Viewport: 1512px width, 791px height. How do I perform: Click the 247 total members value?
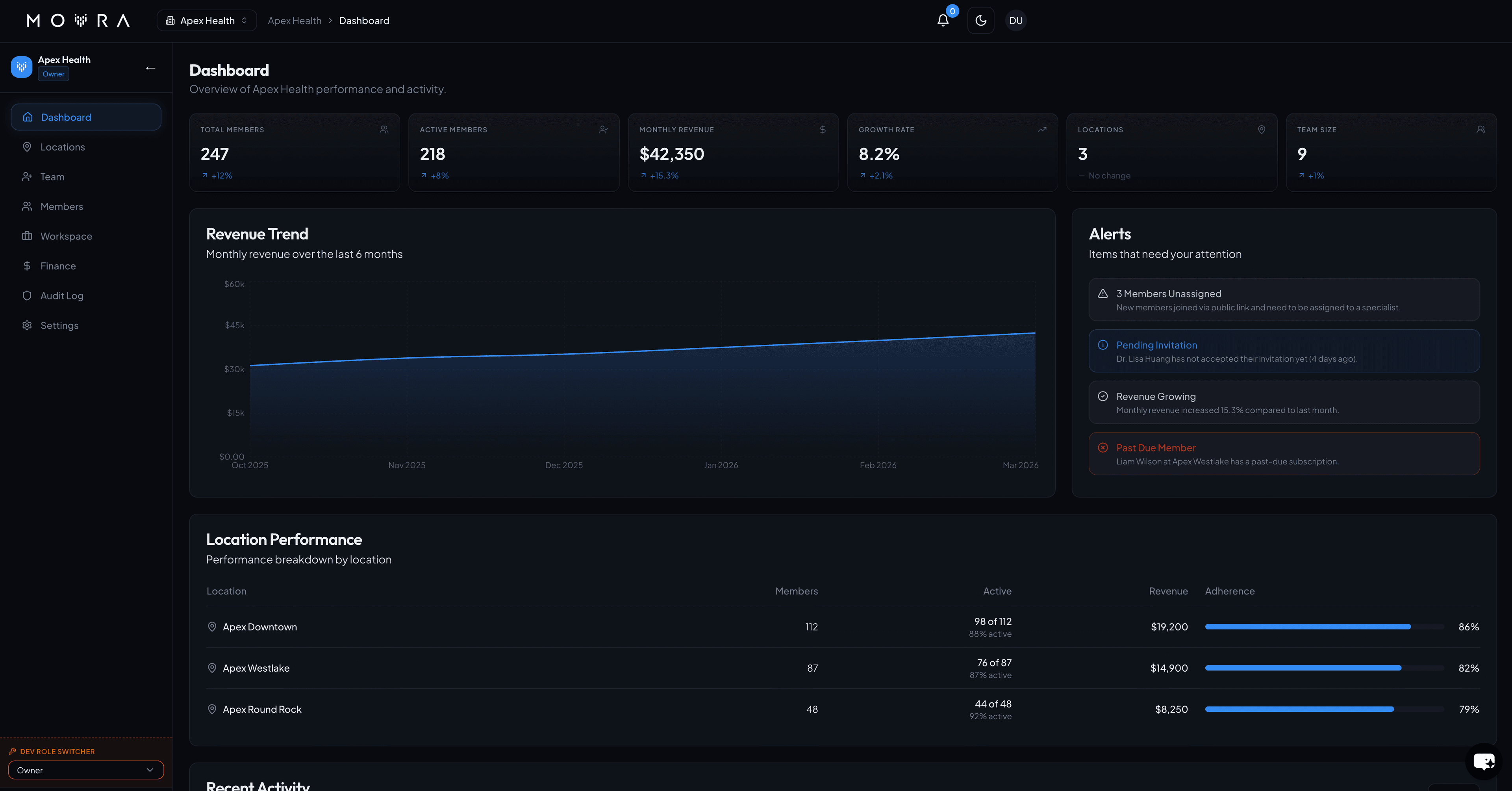coord(215,154)
